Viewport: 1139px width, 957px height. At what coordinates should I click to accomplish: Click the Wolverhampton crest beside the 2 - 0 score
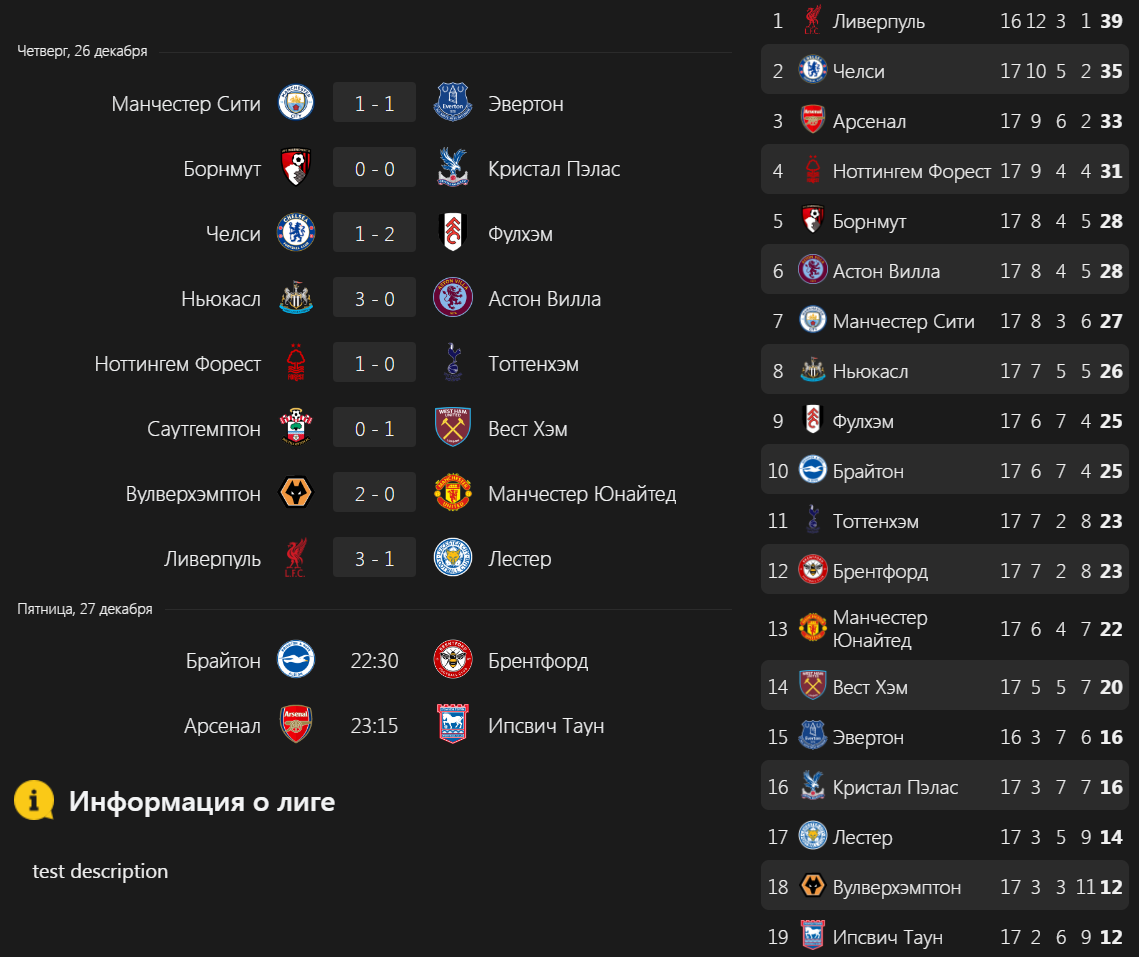(x=295, y=493)
